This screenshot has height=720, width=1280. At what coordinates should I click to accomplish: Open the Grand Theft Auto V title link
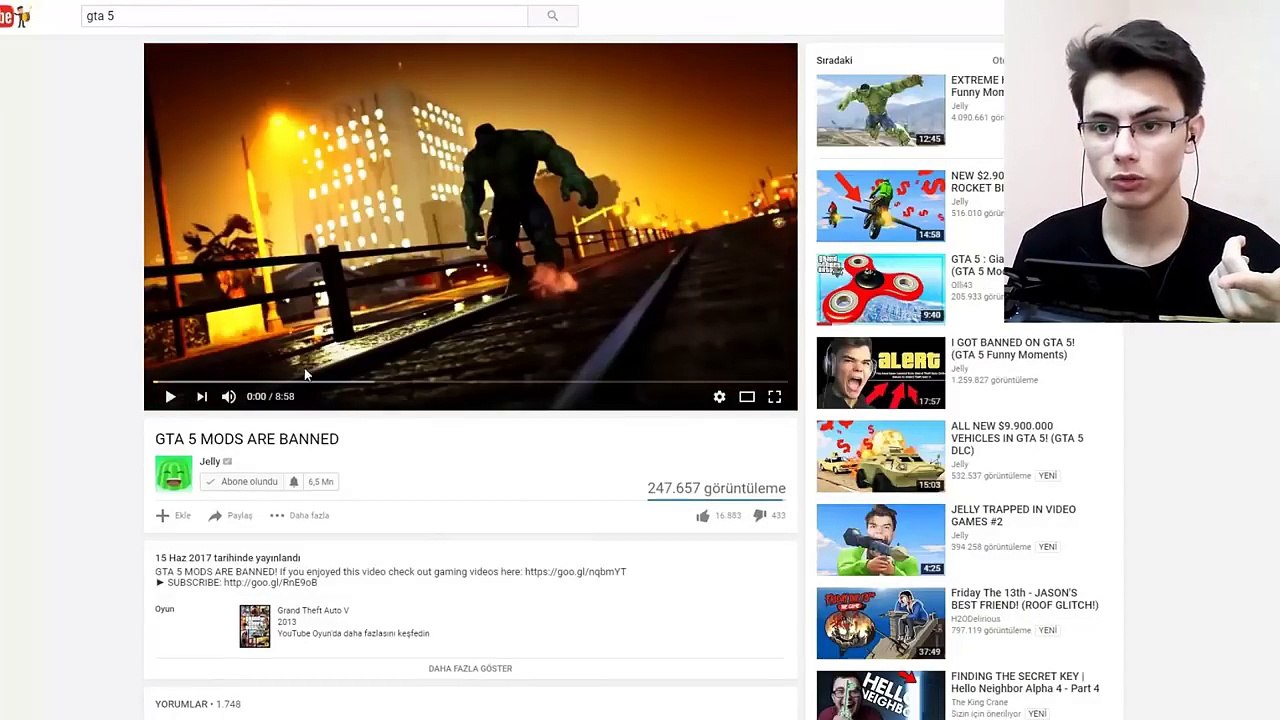(x=313, y=610)
